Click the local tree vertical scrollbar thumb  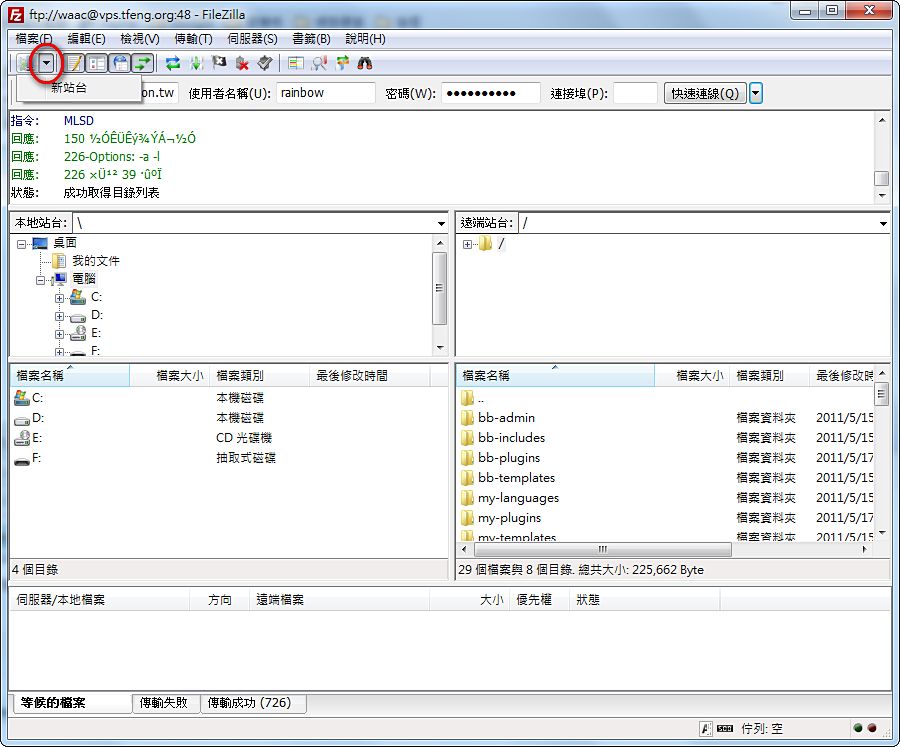click(x=440, y=288)
